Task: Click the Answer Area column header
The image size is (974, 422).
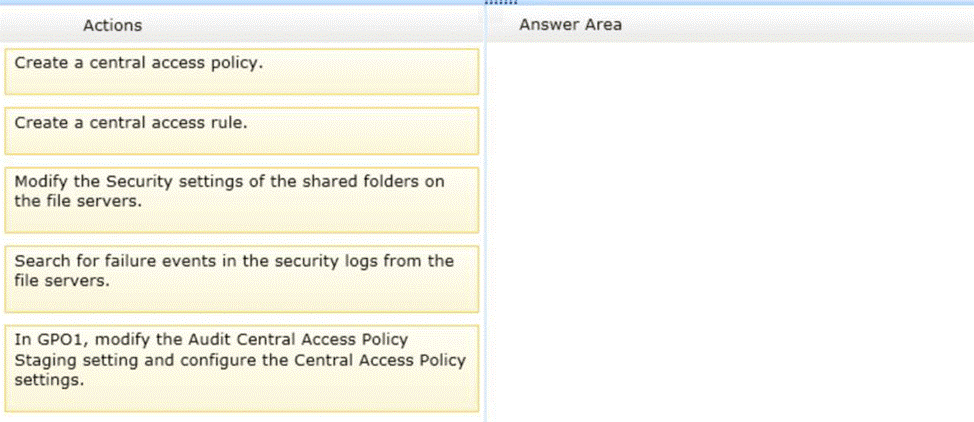Action: pos(570,24)
